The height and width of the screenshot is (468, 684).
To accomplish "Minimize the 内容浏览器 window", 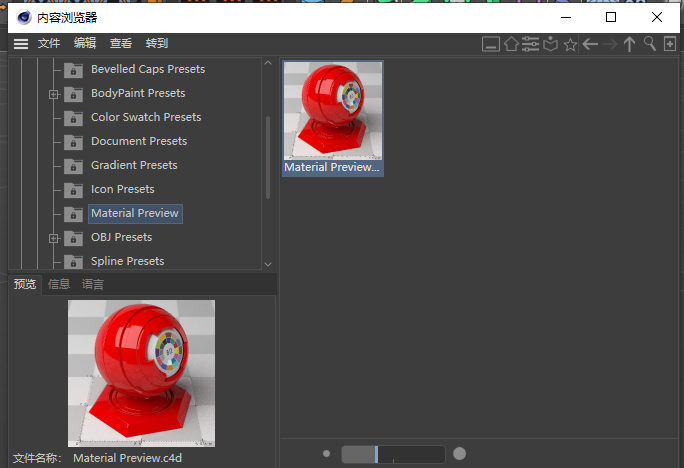I will [566, 17].
